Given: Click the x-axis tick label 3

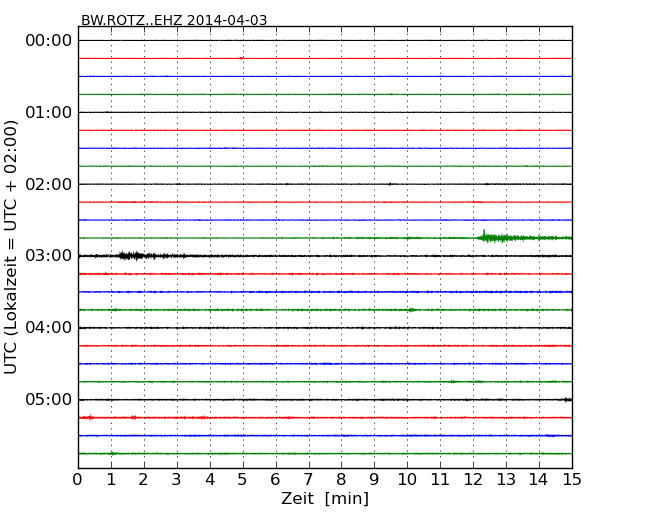Looking at the screenshot, I should click(x=177, y=480).
